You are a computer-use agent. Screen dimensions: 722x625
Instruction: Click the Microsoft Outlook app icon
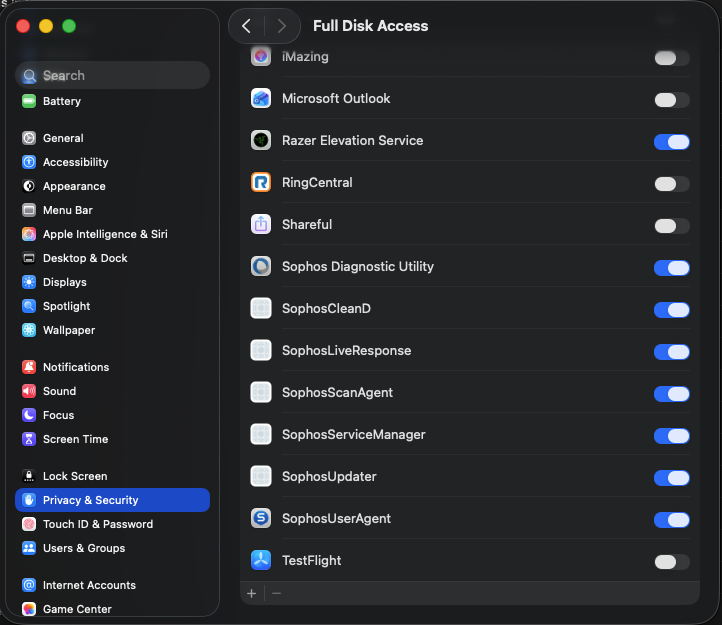pyautogui.click(x=261, y=99)
